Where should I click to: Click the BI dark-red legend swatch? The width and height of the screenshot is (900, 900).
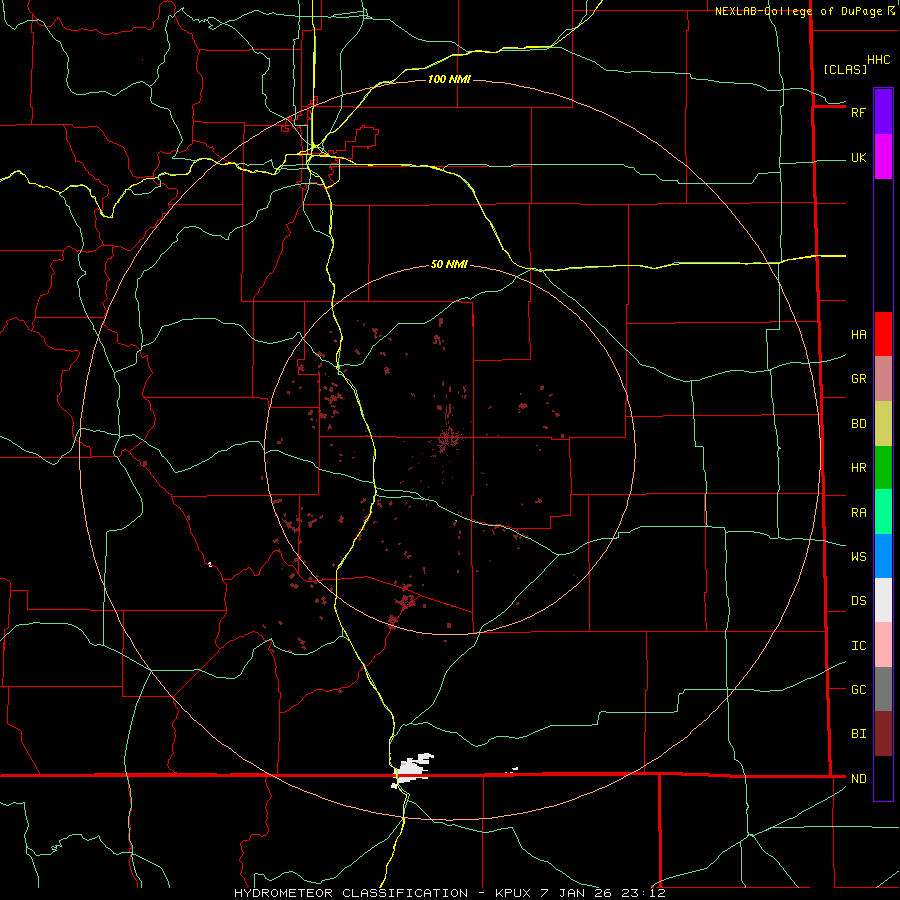point(883,734)
